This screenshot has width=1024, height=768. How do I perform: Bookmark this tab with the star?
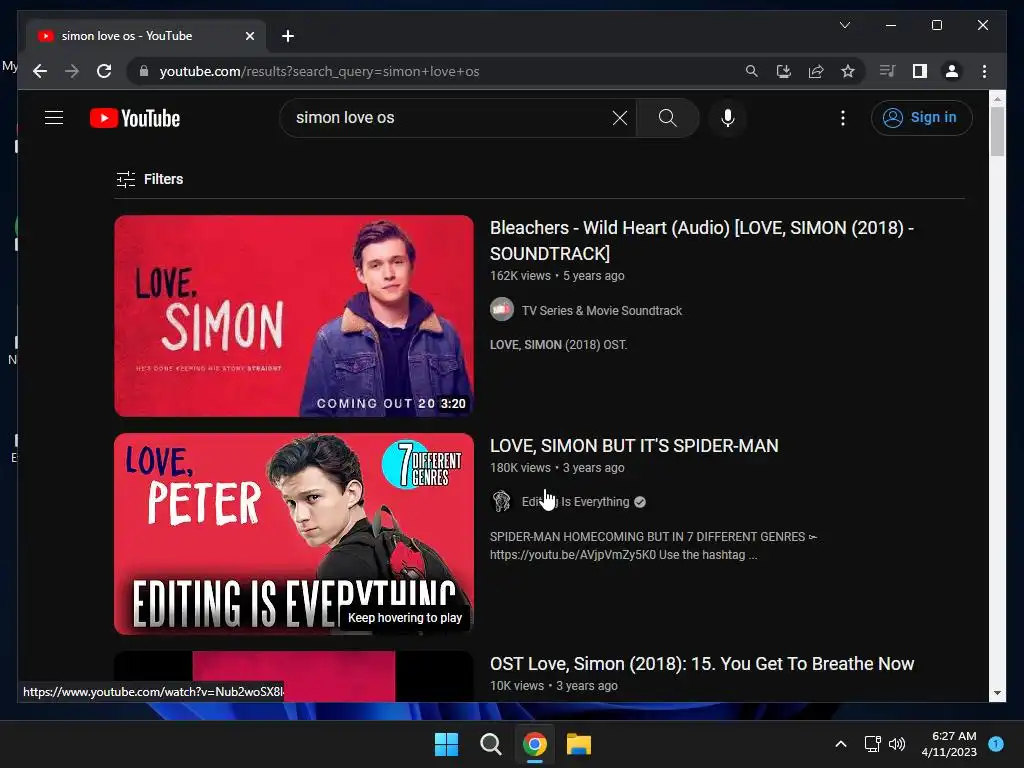(x=848, y=71)
